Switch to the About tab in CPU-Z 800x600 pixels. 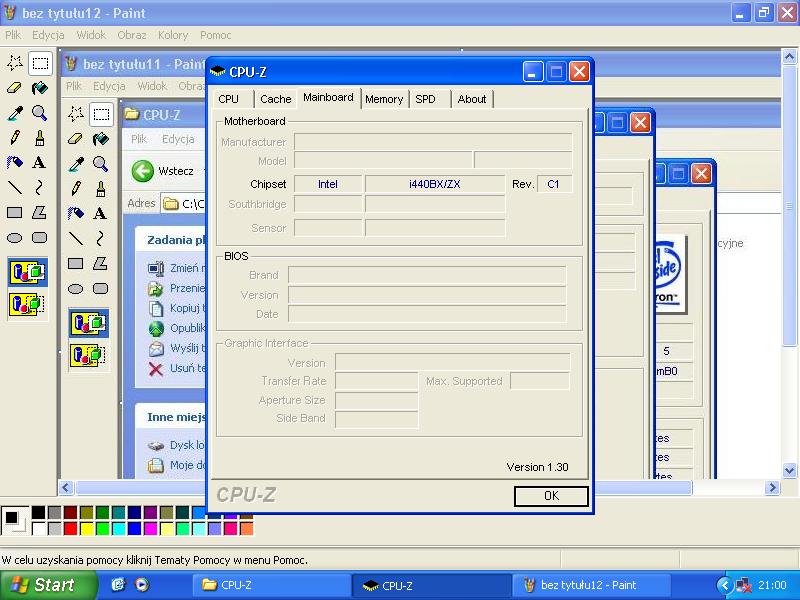(472, 99)
